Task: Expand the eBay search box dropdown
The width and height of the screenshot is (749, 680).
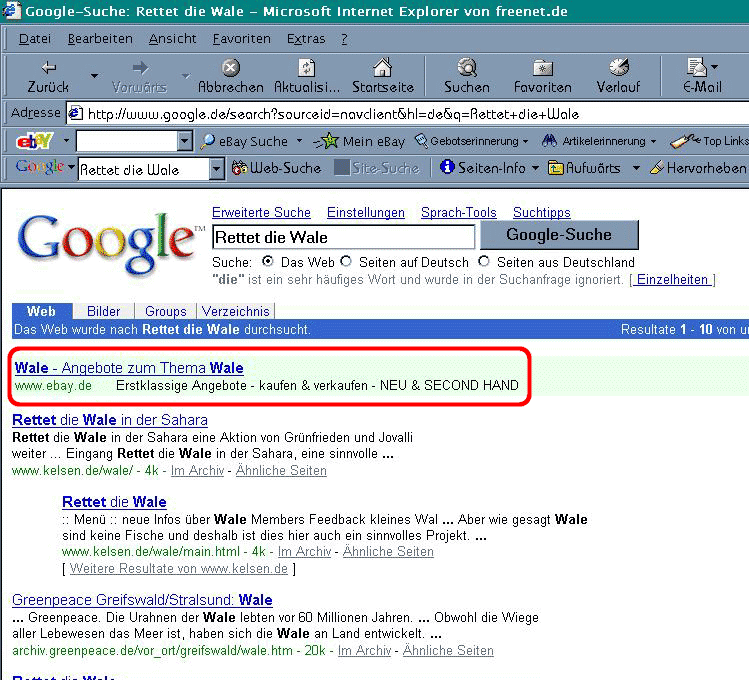Action: tap(184, 141)
